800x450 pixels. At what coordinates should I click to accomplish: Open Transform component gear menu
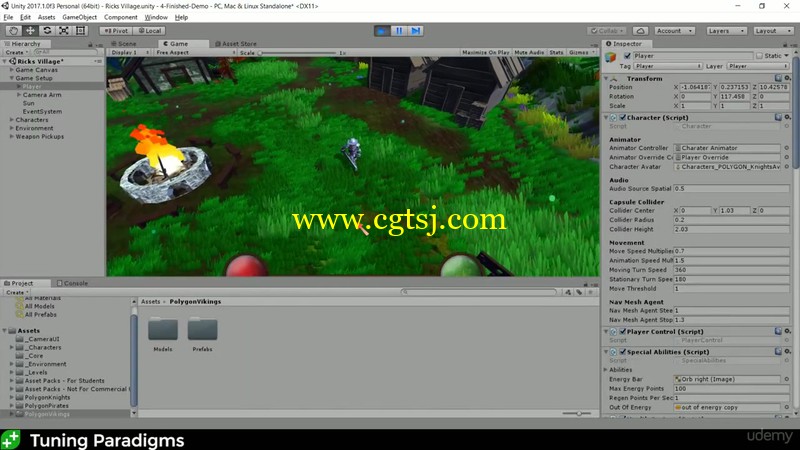787,78
